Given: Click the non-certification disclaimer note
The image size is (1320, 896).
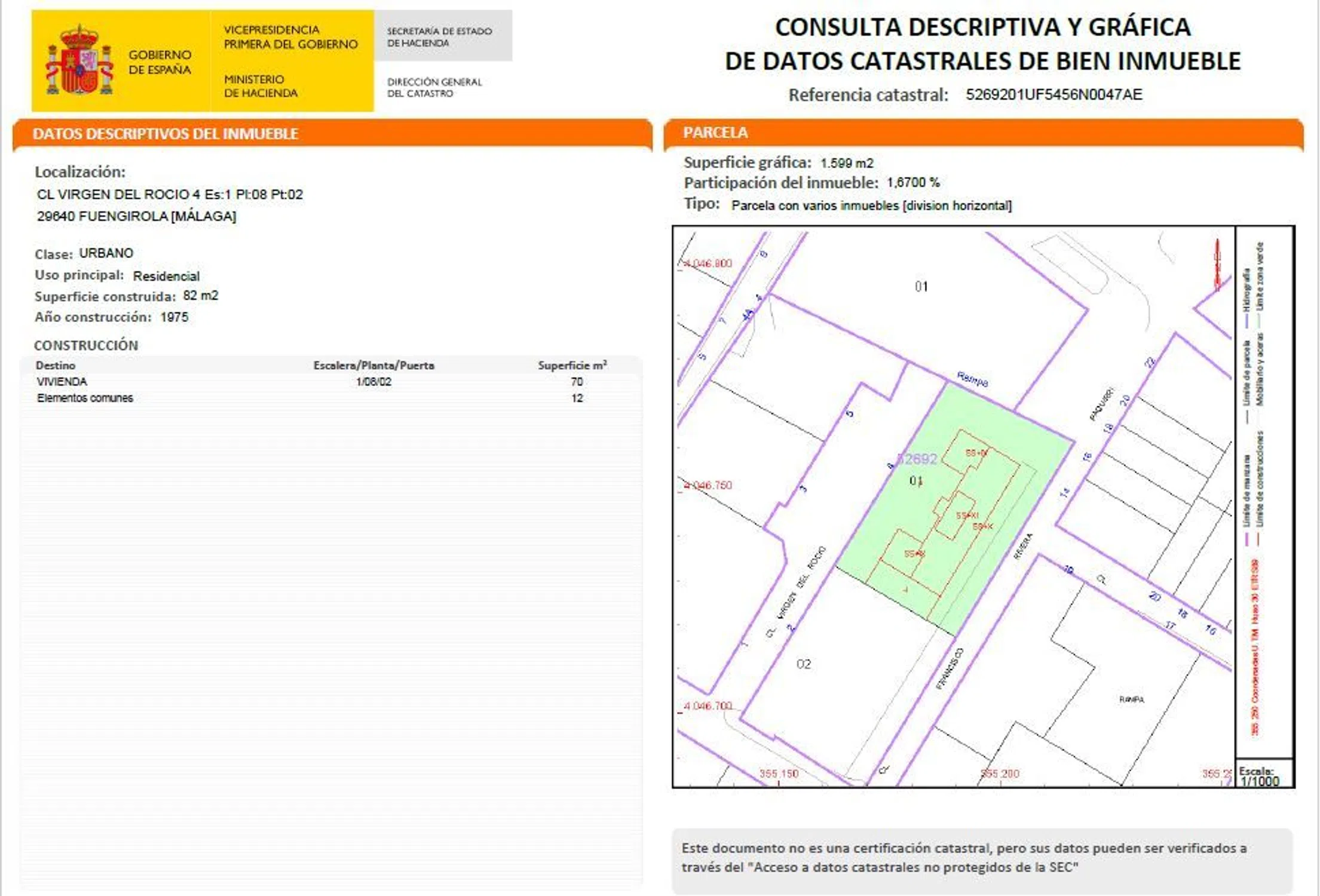Looking at the screenshot, I should [963, 857].
